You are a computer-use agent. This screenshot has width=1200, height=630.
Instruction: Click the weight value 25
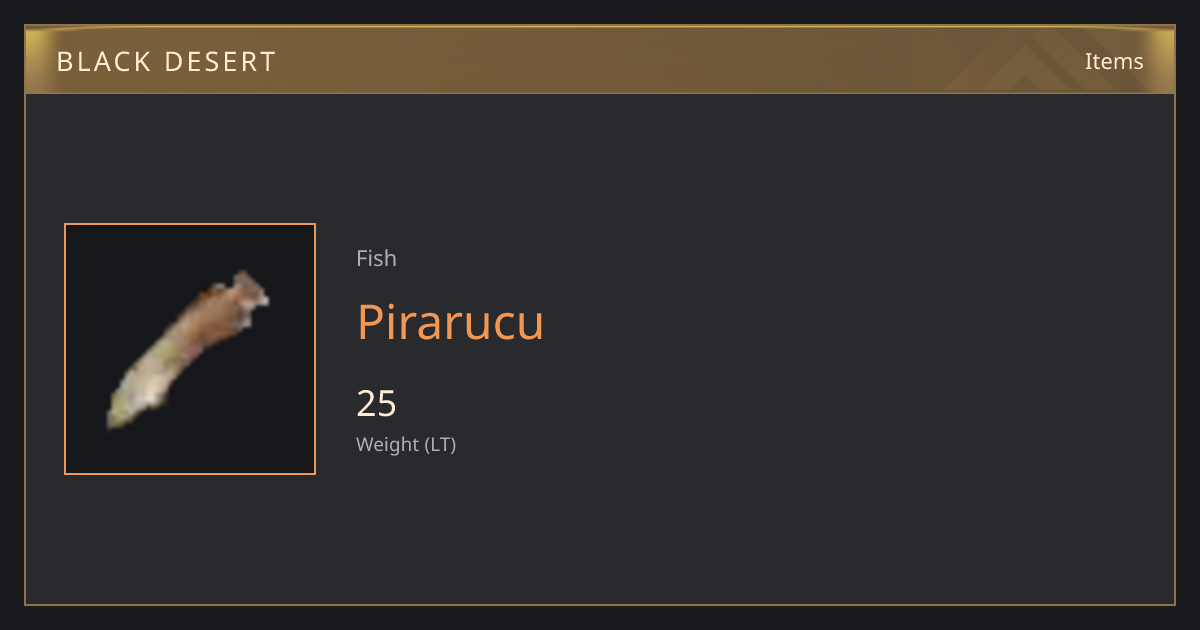pyautogui.click(x=377, y=403)
